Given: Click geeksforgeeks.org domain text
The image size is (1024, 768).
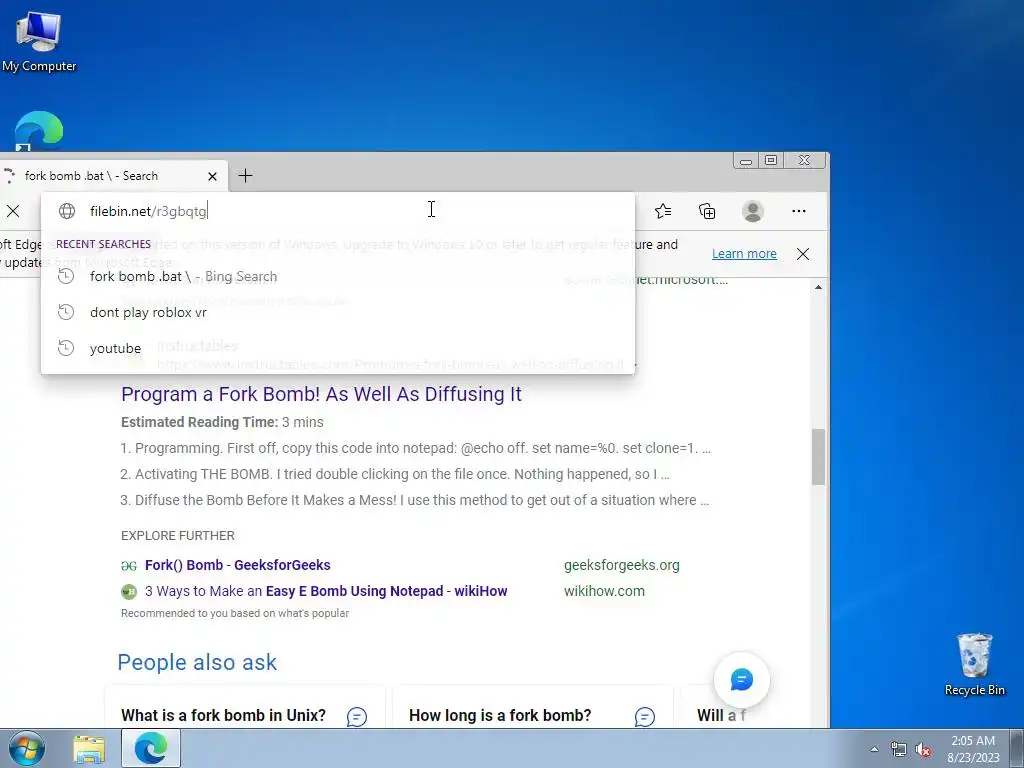Looking at the screenshot, I should coord(622,565).
